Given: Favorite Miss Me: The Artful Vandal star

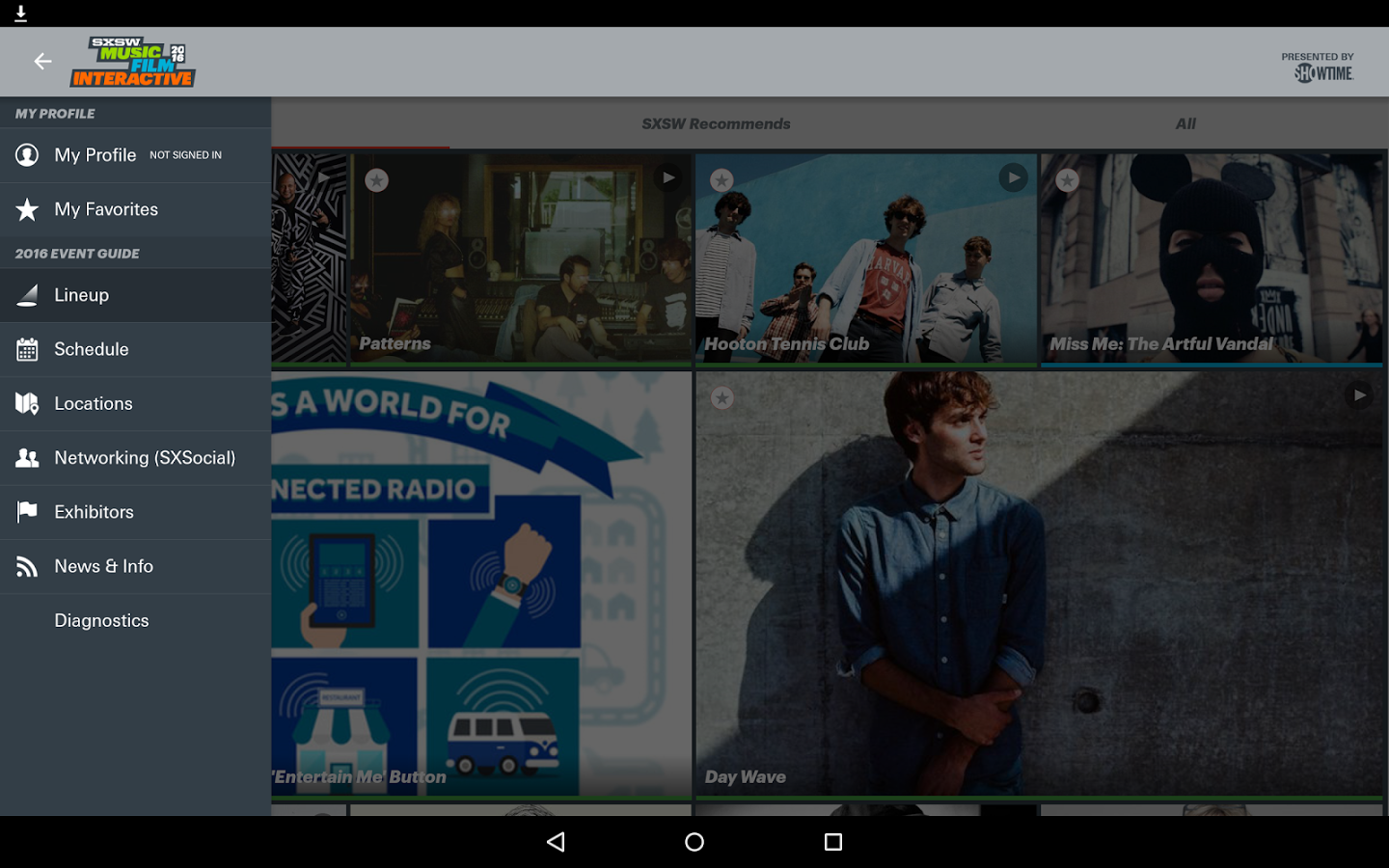Looking at the screenshot, I should (x=1067, y=180).
